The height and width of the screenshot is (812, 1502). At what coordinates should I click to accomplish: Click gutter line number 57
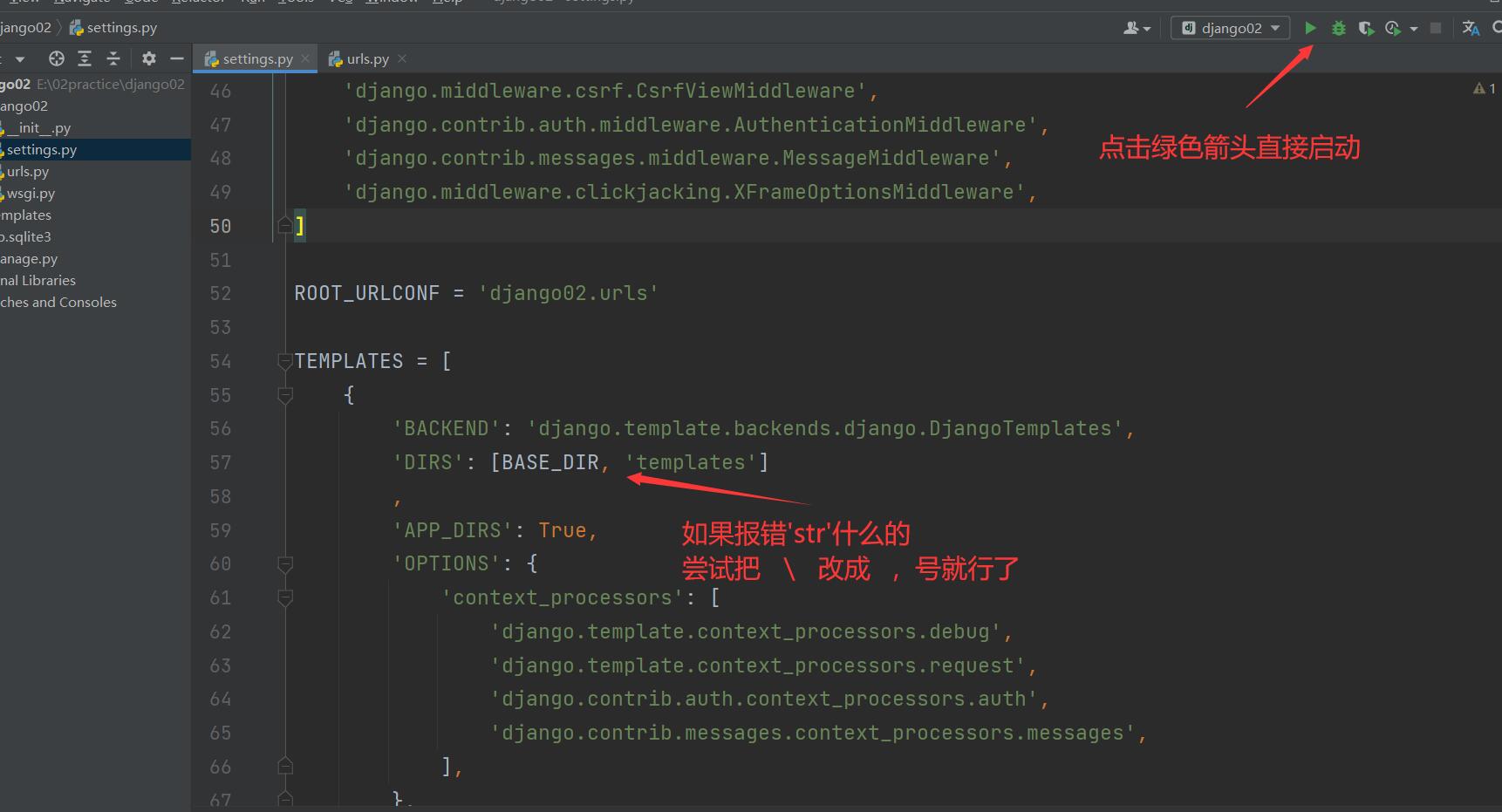click(x=221, y=463)
